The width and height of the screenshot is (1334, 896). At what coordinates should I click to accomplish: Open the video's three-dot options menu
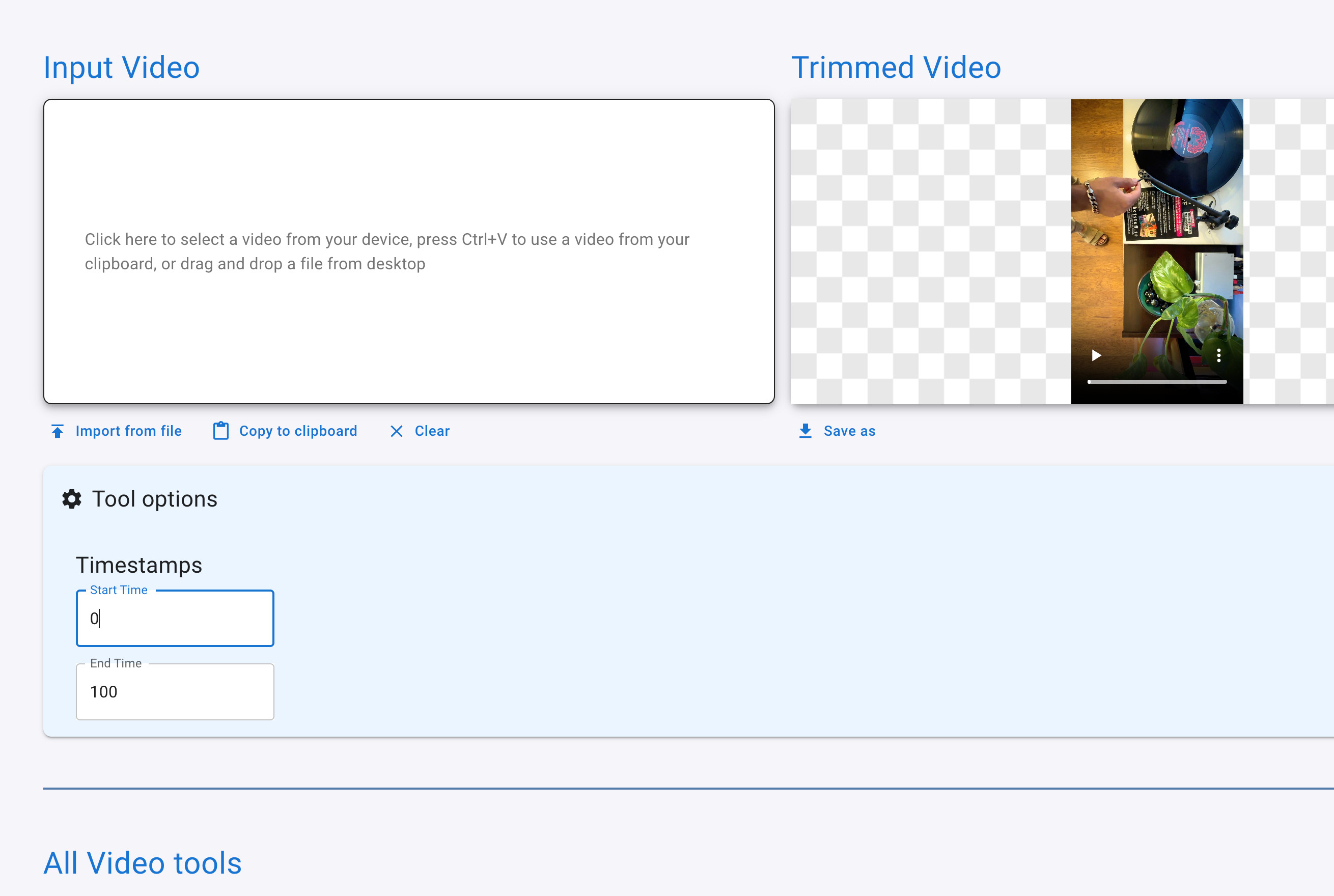[1218, 355]
